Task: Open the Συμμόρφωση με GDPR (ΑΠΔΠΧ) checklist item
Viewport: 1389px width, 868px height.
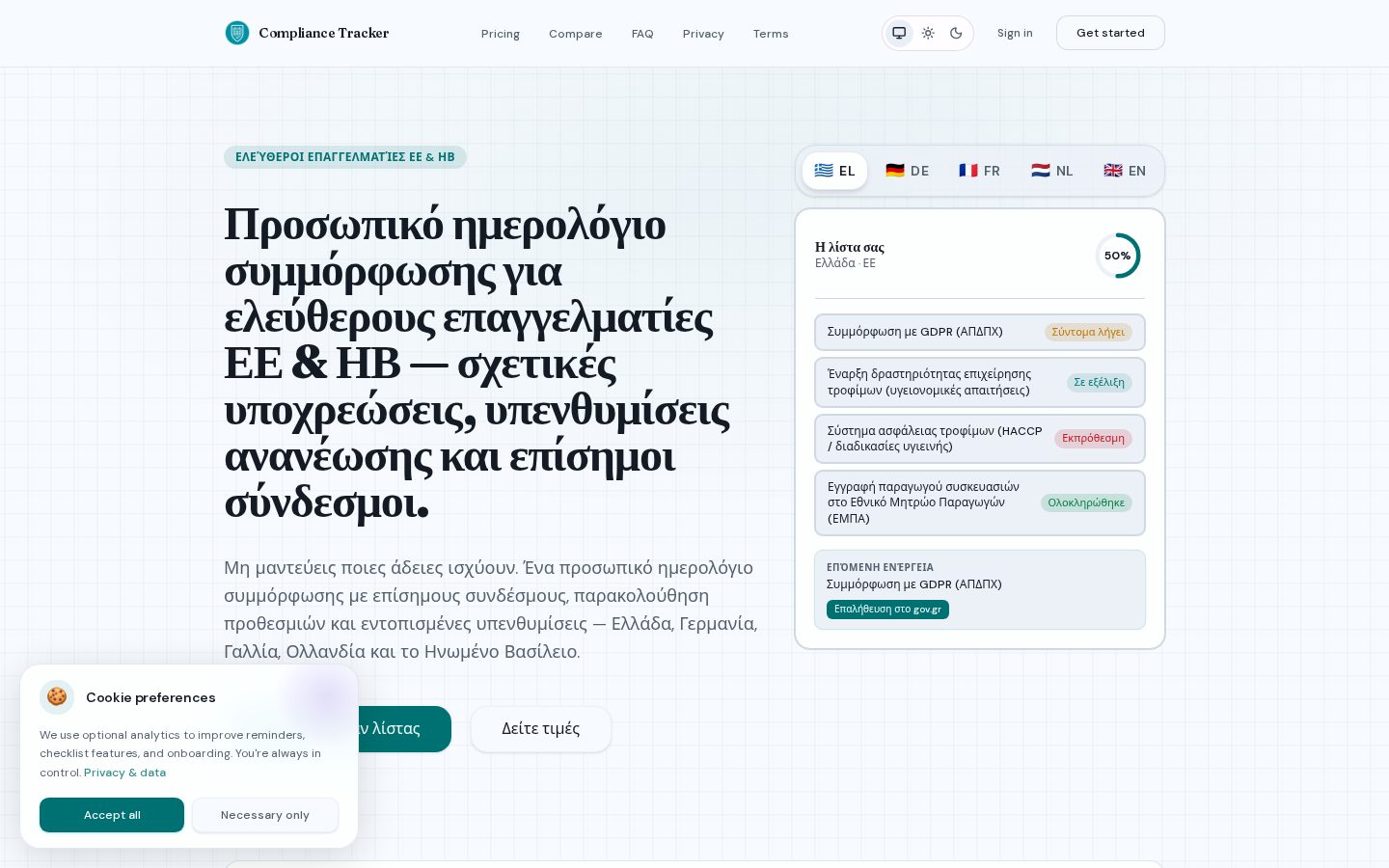Action: pyautogui.click(x=980, y=332)
